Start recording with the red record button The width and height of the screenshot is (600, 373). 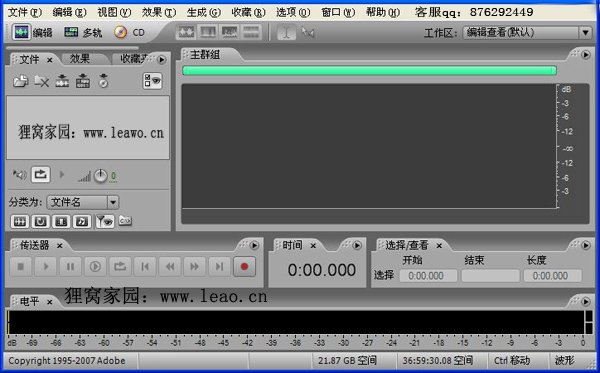245,266
